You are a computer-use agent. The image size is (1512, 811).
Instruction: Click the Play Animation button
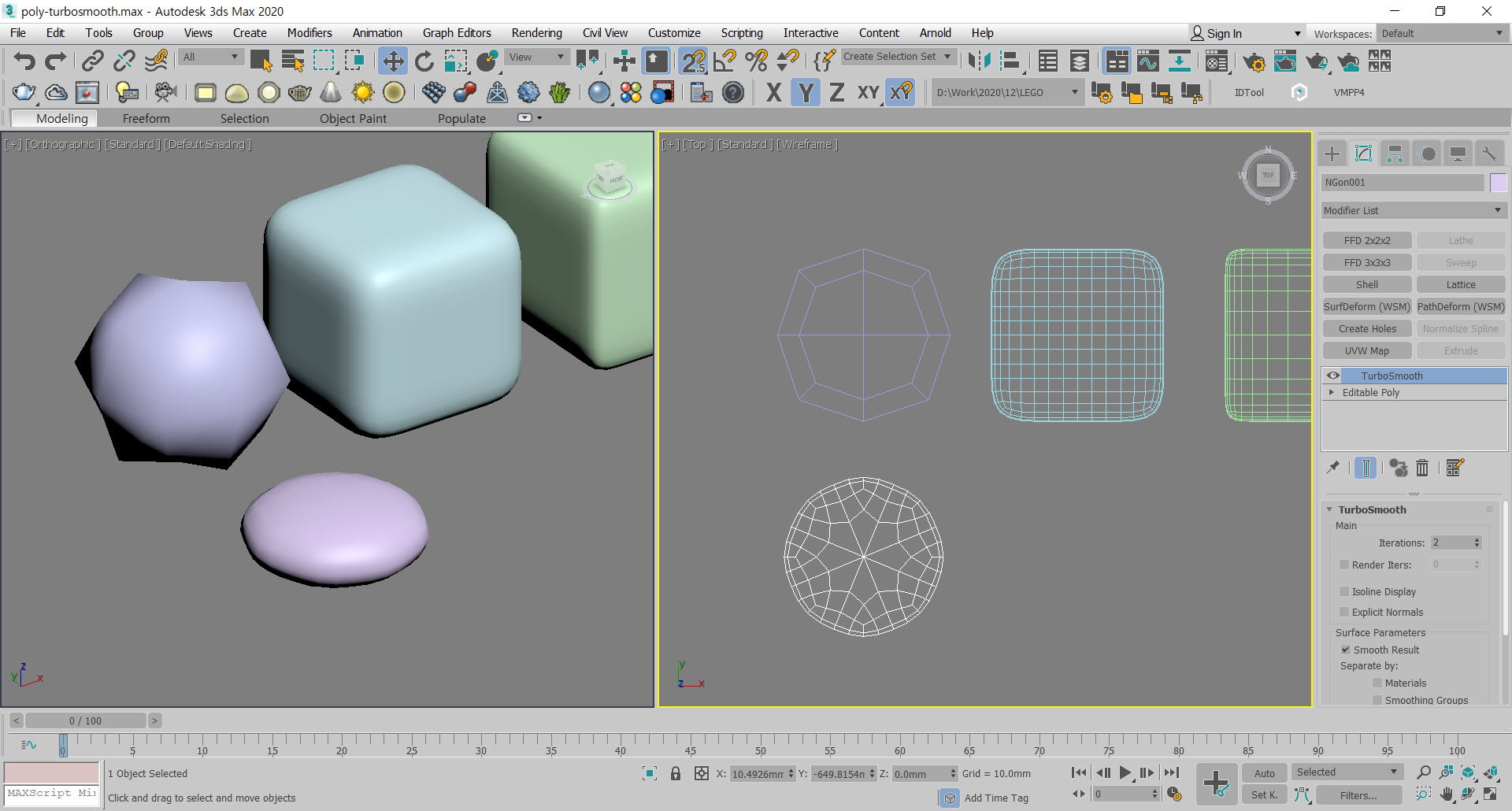click(1125, 773)
